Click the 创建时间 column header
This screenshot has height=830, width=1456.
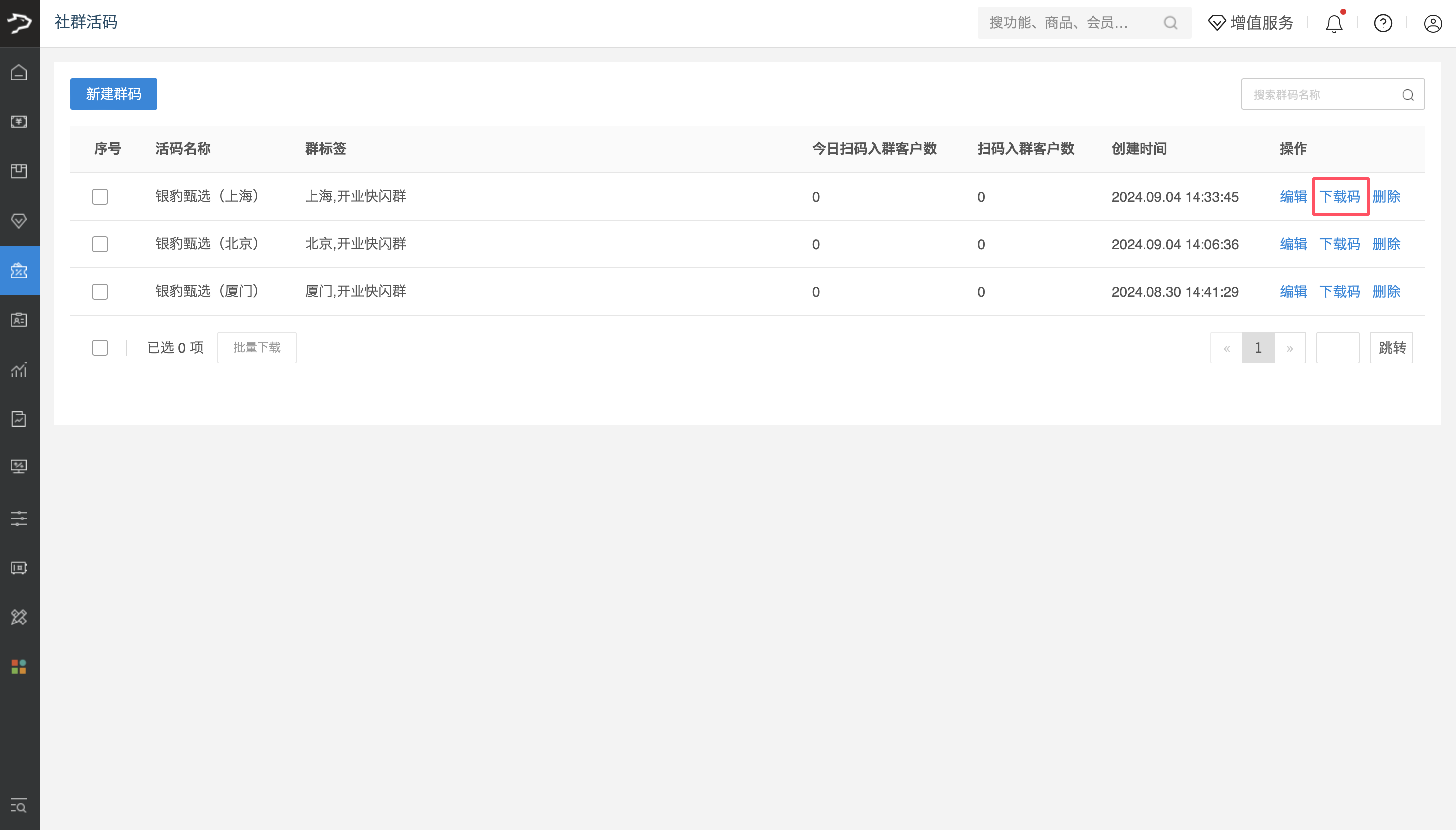[x=1139, y=149]
